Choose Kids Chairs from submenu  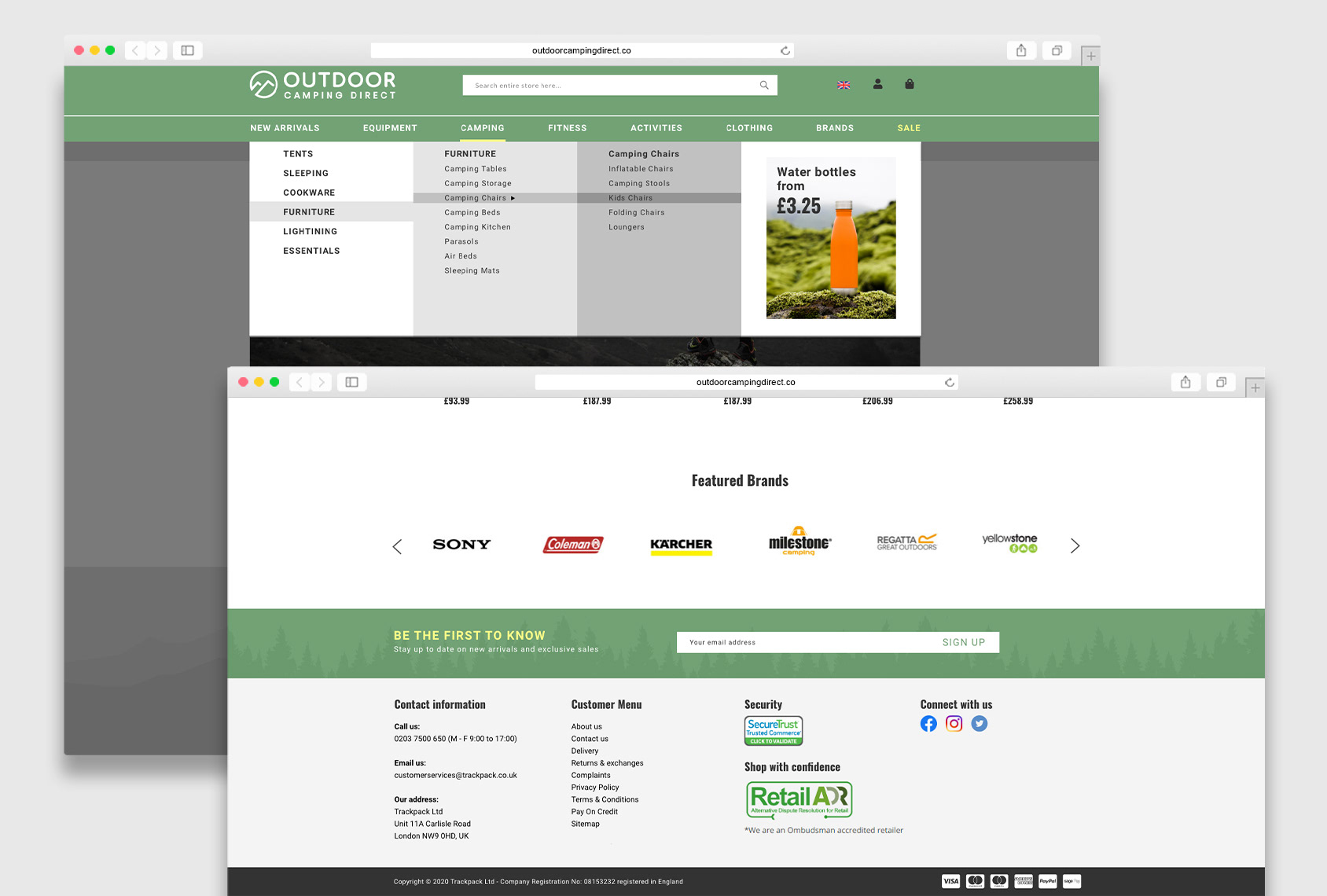click(659, 198)
